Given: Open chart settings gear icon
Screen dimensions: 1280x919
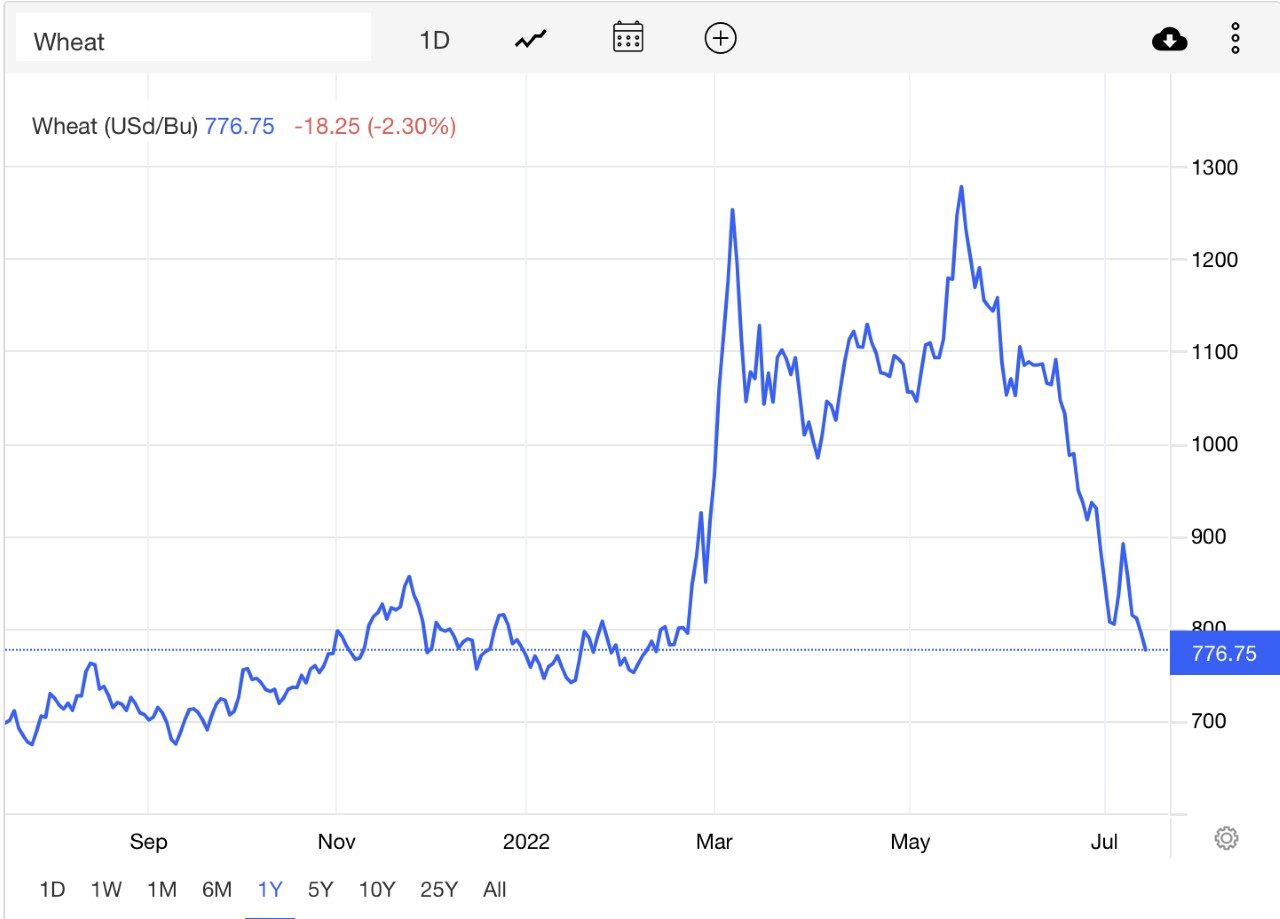Looking at the screenshot, I should 1227,838.
